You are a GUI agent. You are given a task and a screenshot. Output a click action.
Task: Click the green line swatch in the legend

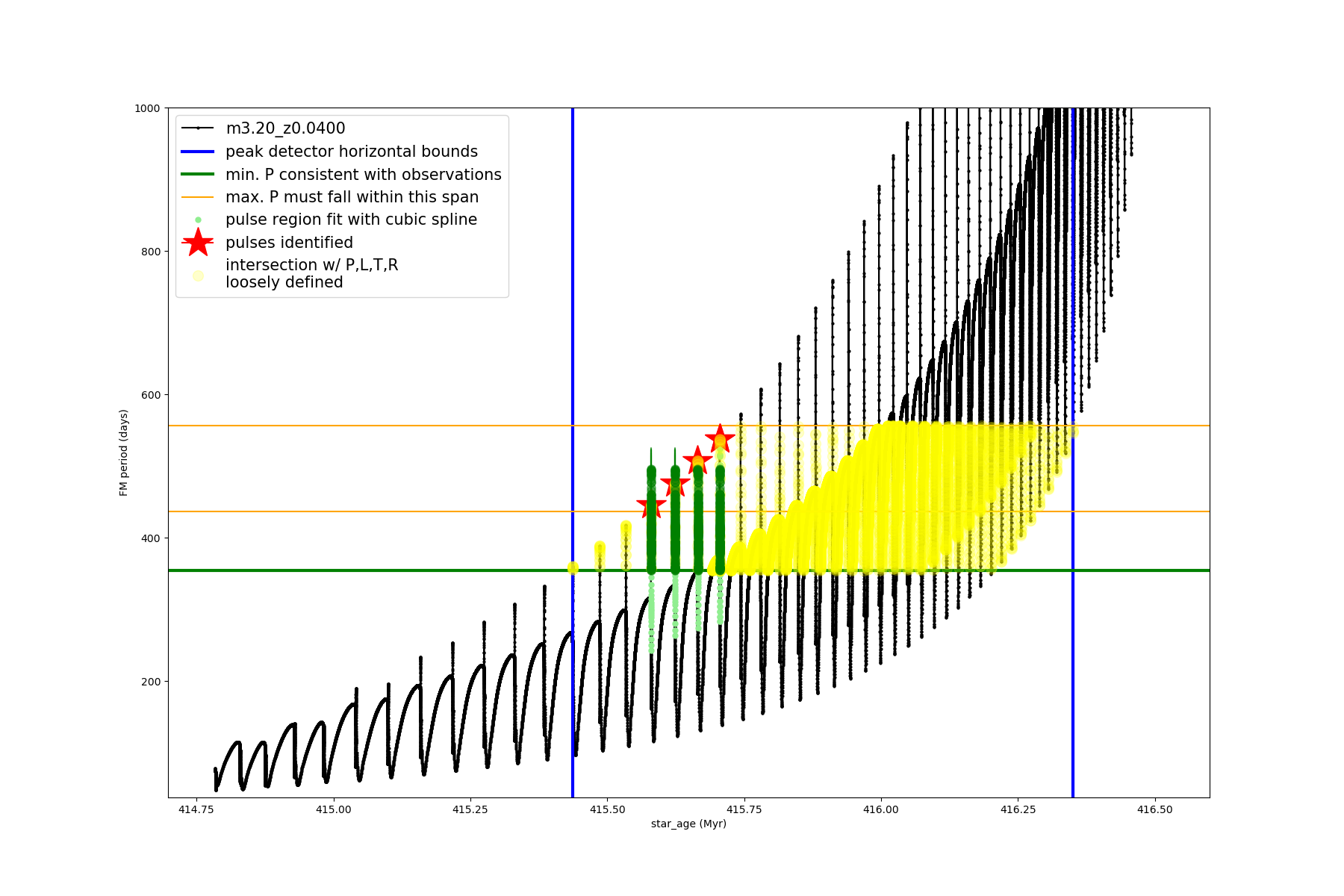[x=198, y=175]
